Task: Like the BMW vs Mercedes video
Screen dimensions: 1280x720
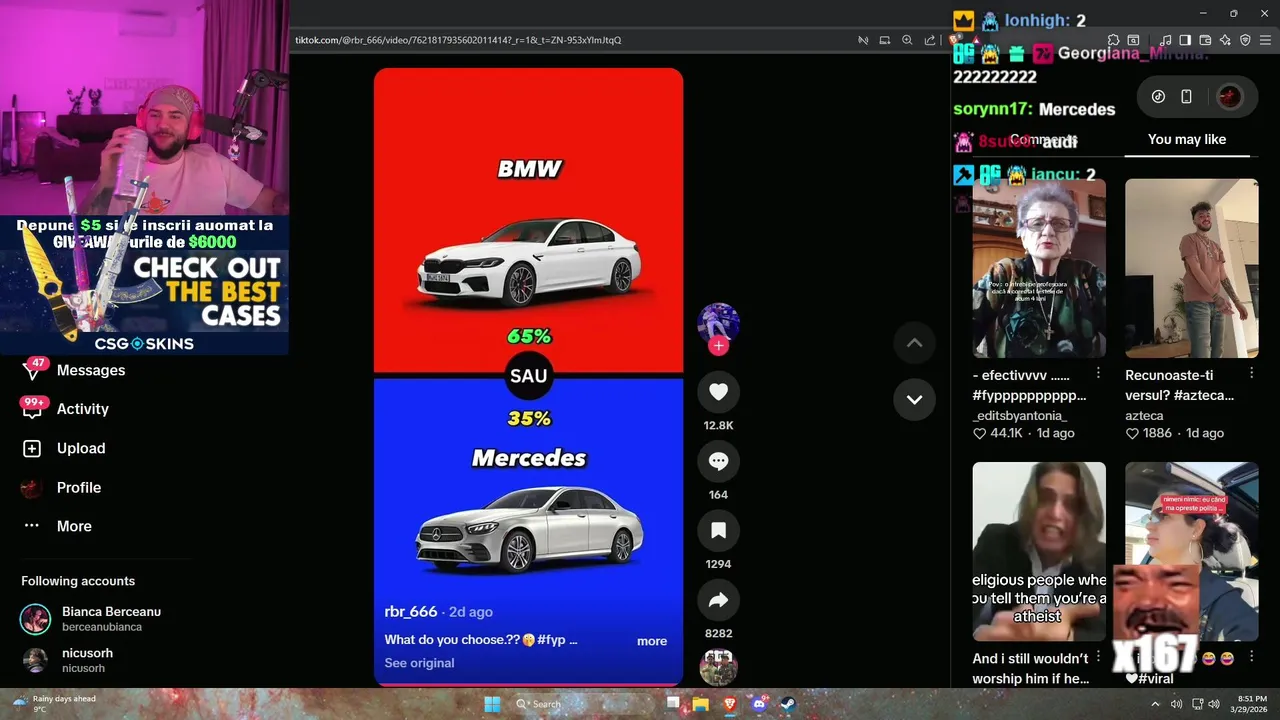Action: click(x=718, y=392)
